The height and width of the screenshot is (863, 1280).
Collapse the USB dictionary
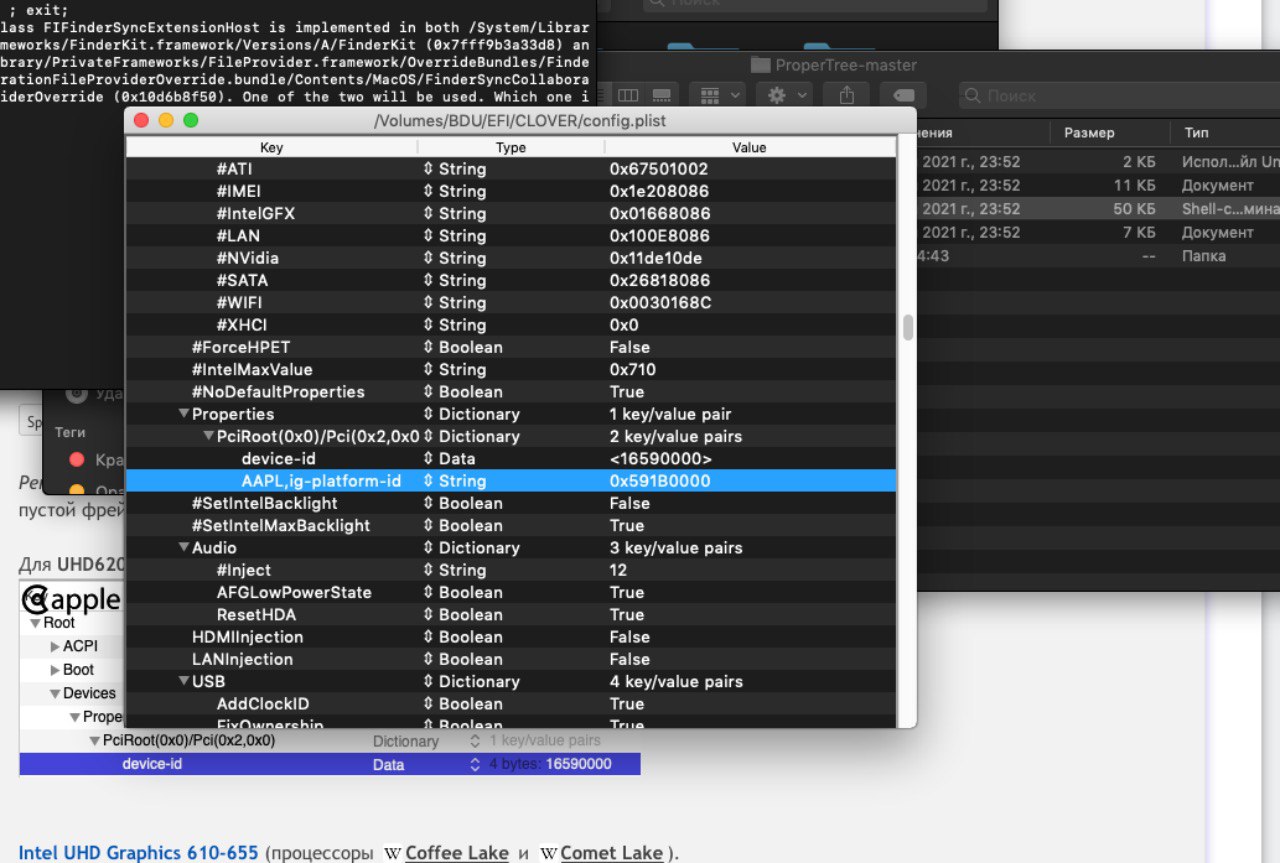pos(184,682)
